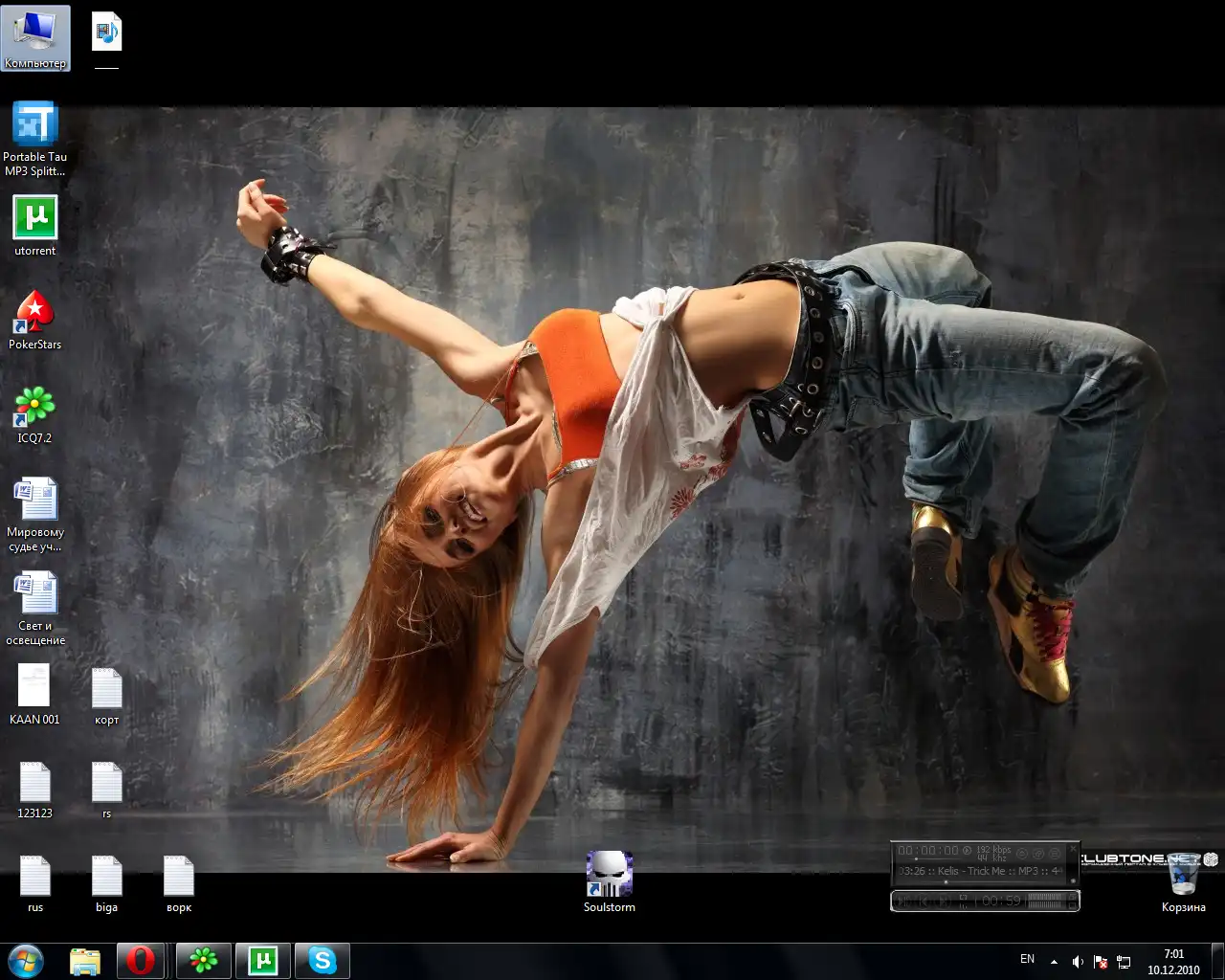Open Opera from the taskbar
Screen dimensions: 1225x980
[x=141, y=960]
